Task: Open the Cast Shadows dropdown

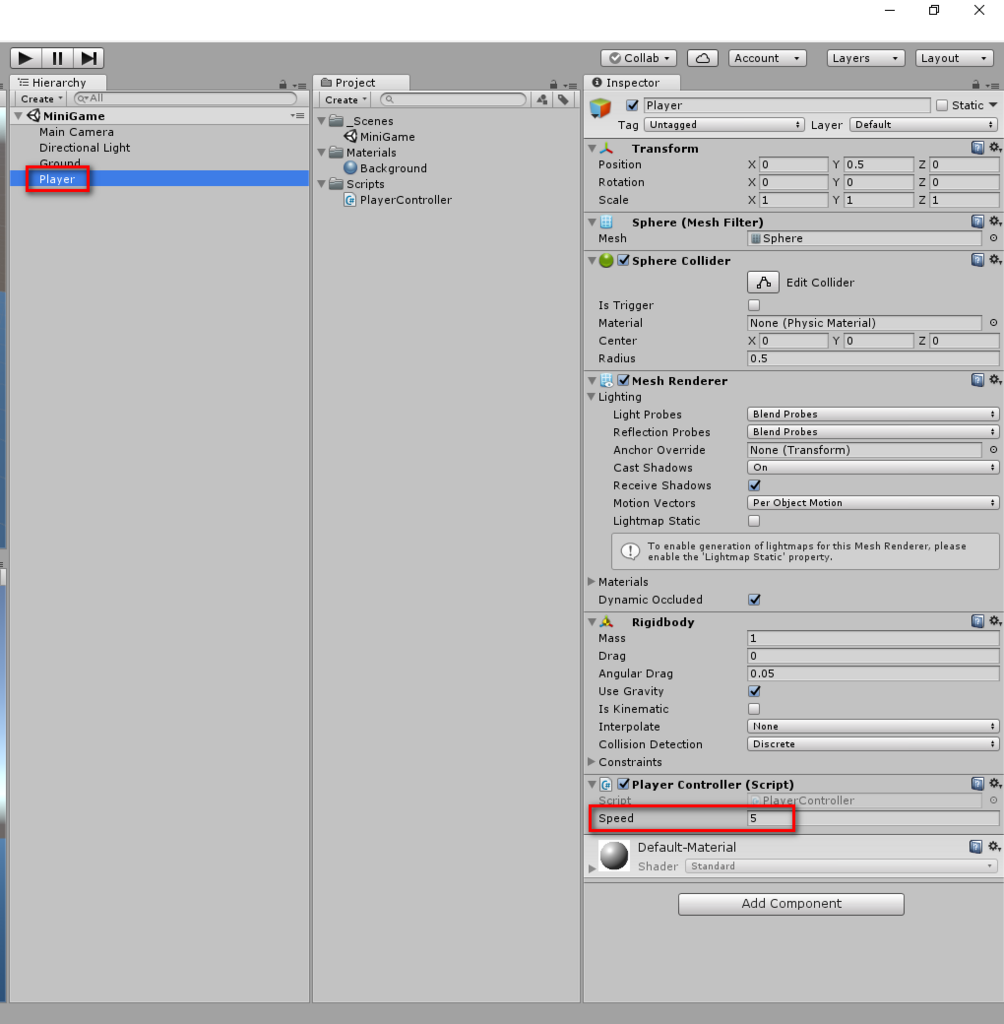Action: tap(873, 468)
